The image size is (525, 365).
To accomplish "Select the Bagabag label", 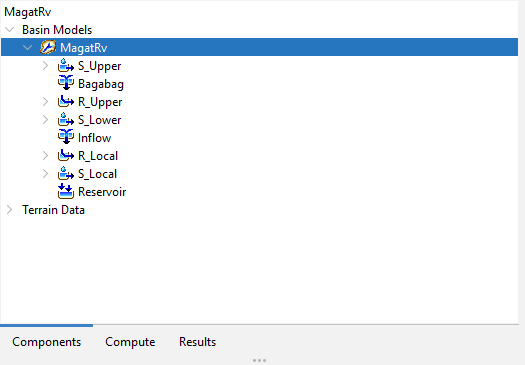I will coord(101,84).
